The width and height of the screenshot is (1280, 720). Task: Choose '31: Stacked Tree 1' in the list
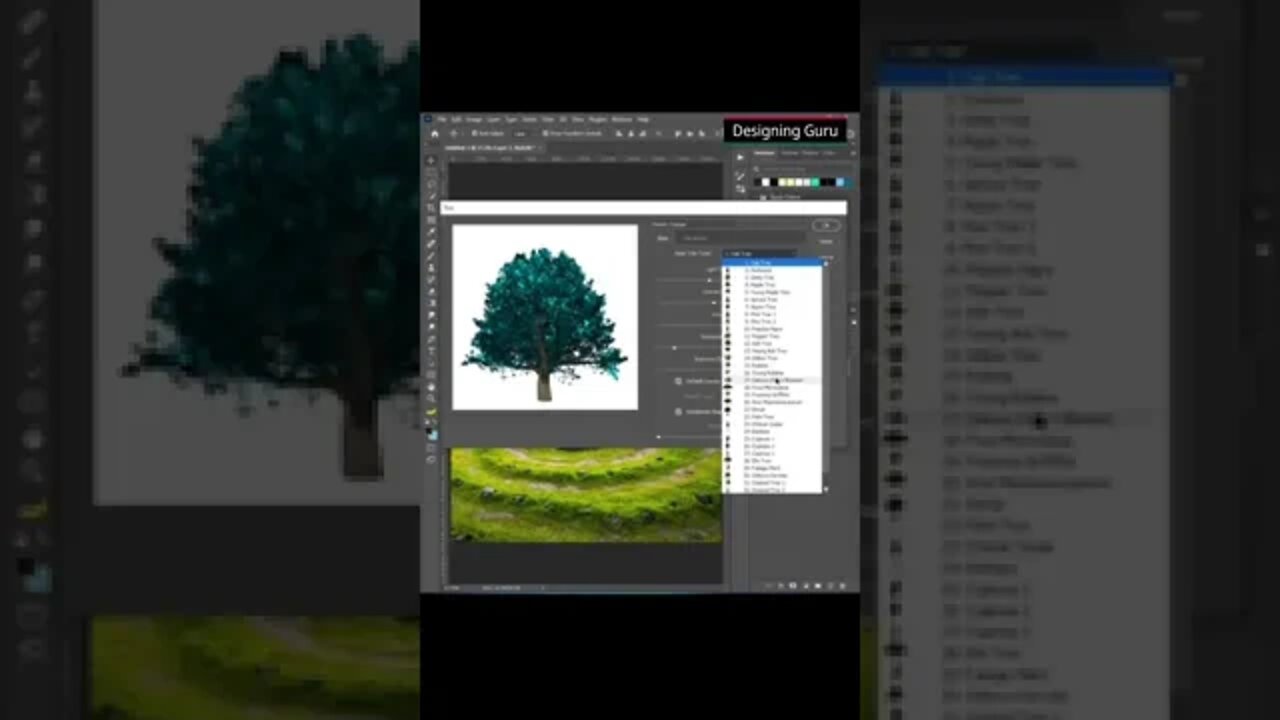772,483
